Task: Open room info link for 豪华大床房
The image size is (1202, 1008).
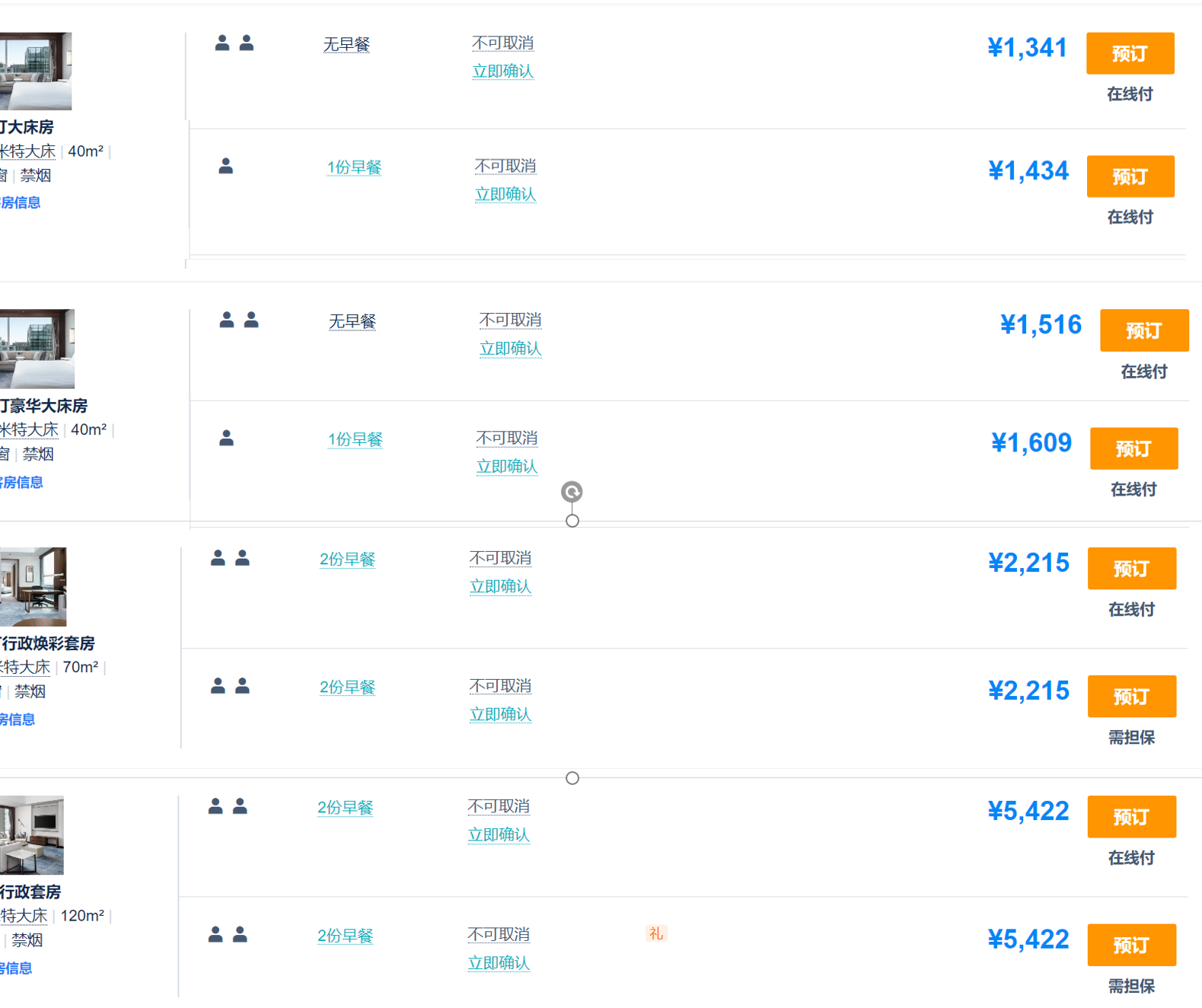Action: 21,482
